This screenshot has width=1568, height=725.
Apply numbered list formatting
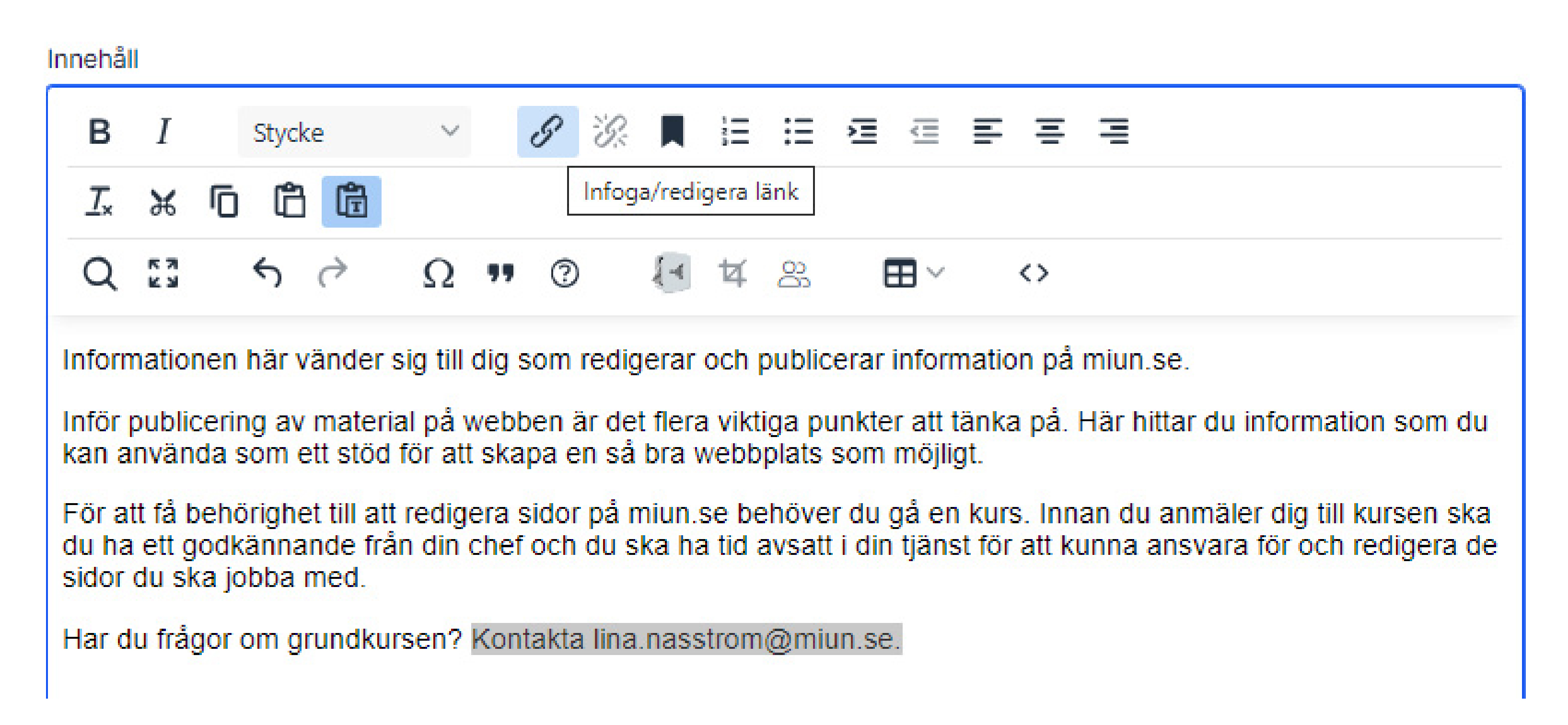click(x=735, y=131)
